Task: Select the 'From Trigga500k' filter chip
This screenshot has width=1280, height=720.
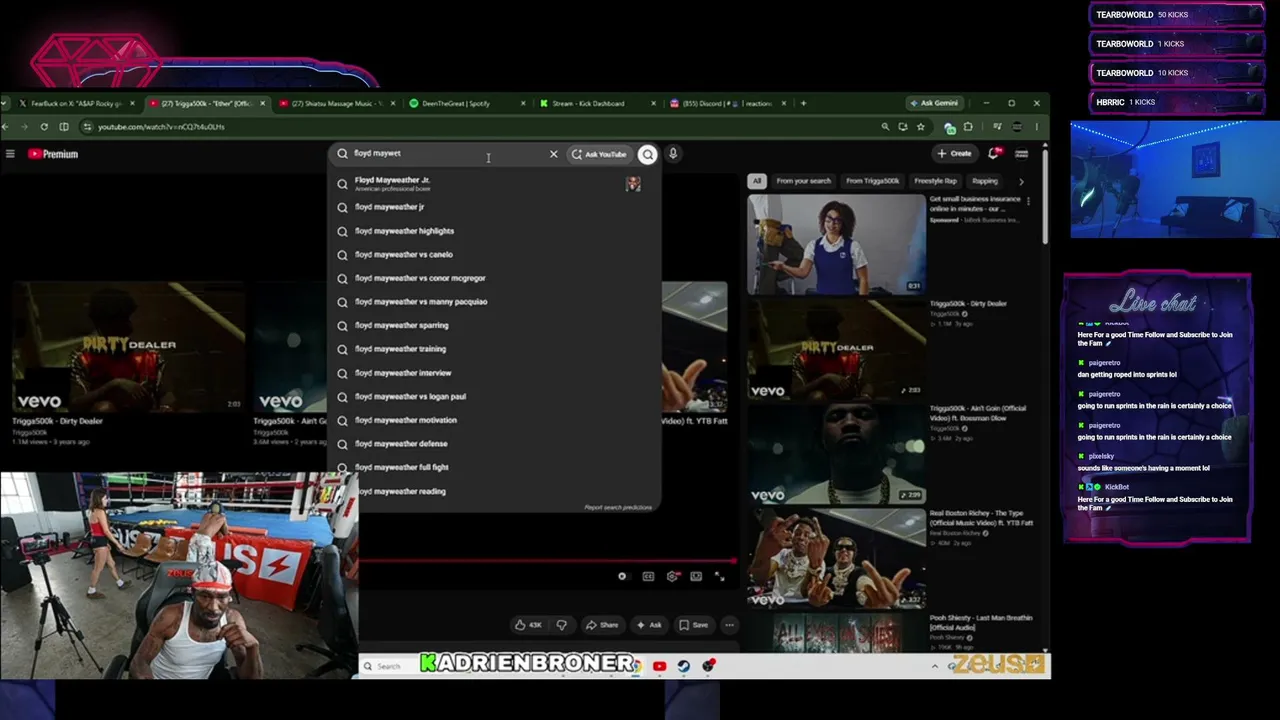Action: [x=872, y=181]
